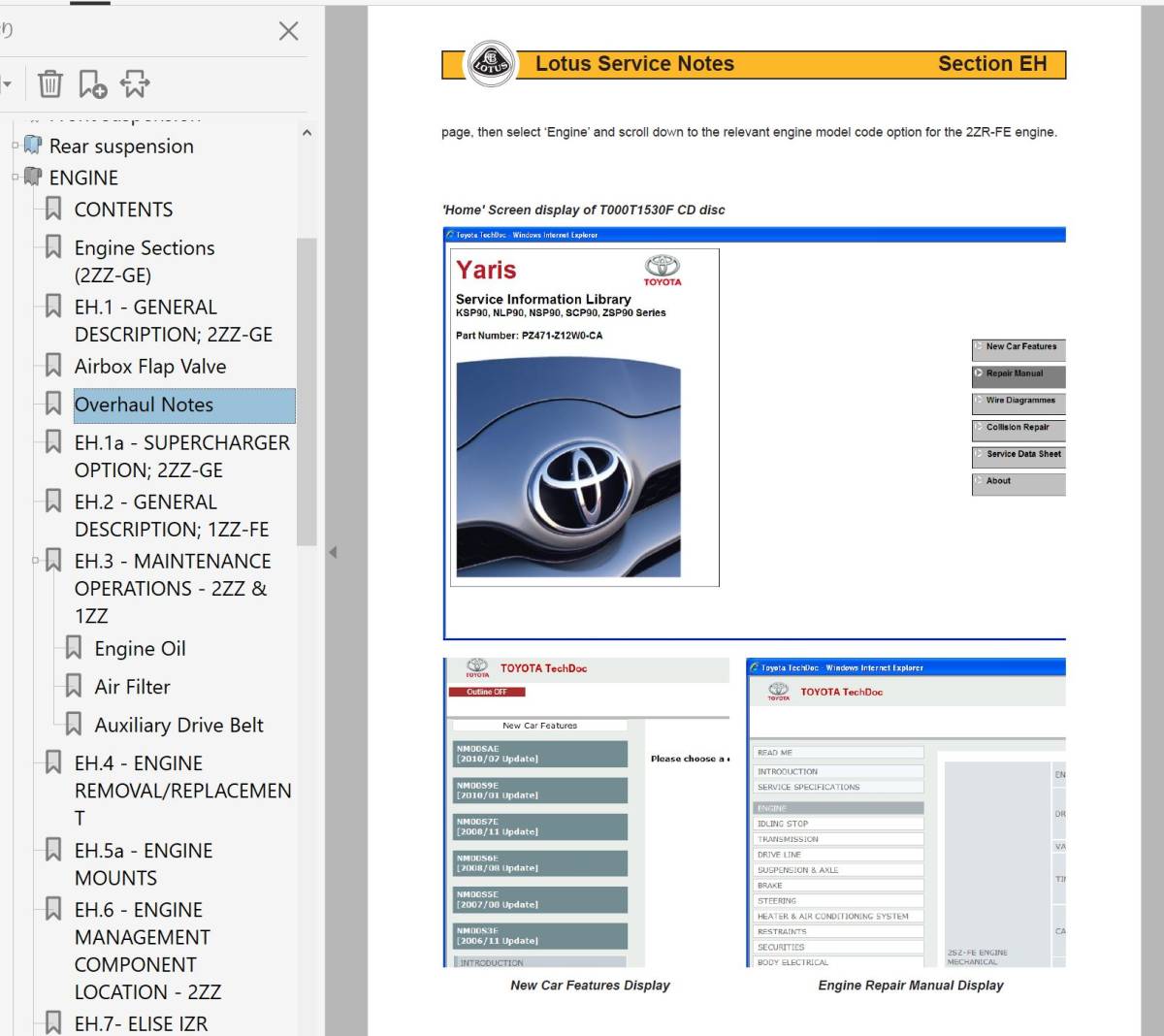
Task: Find the current bookmark
Action: pos(135,84)
